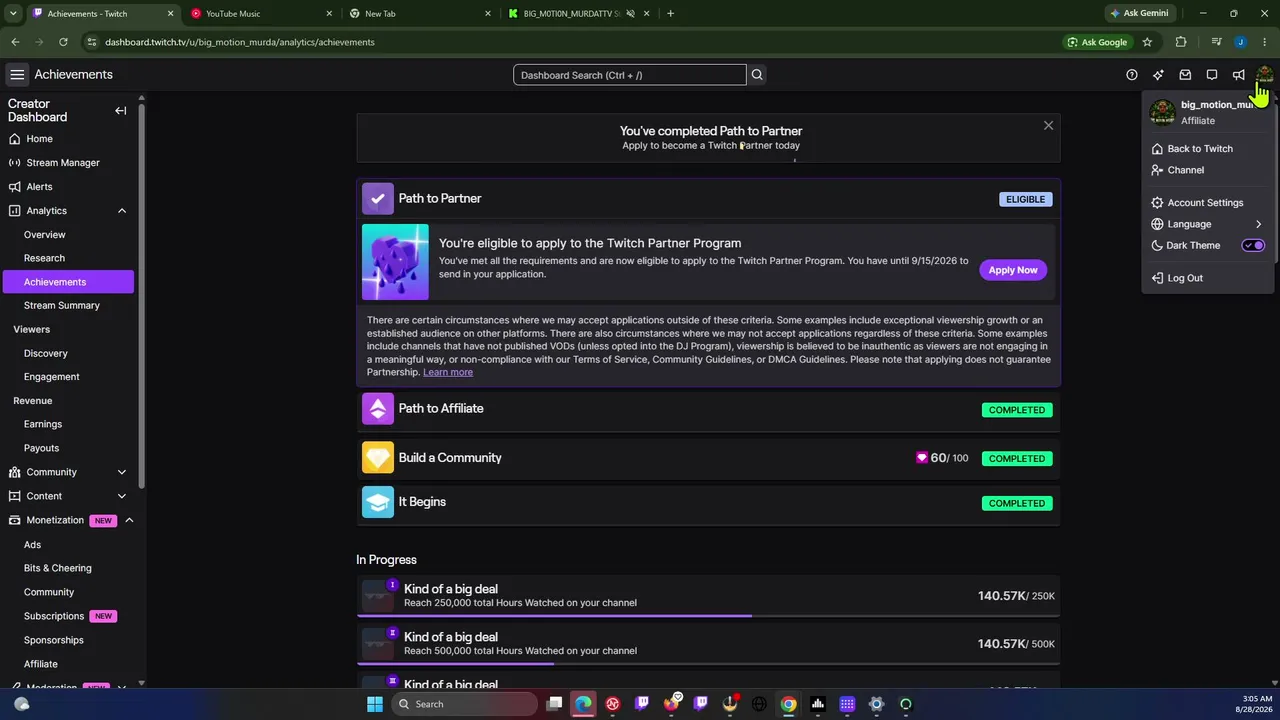This screenshot has width=1280, height=720.
Task: Open the Chrome profile J avatar
Action: pyautogui.click(x=1240, y=42)
